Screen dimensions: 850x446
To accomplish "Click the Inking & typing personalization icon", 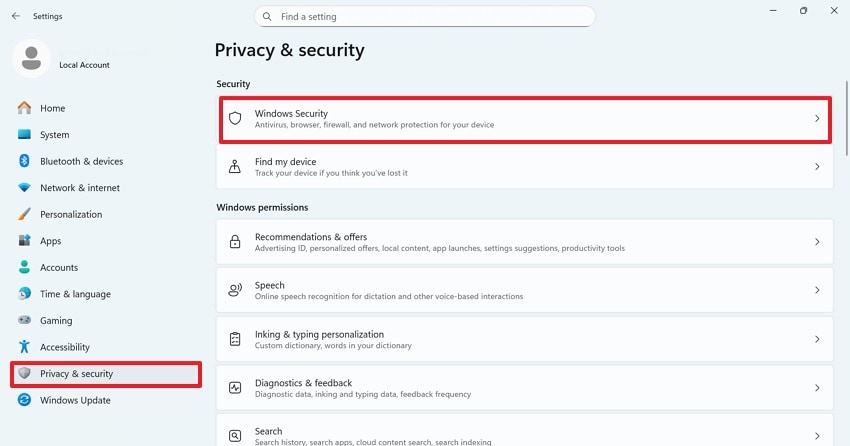I will (x=235, y=339).
